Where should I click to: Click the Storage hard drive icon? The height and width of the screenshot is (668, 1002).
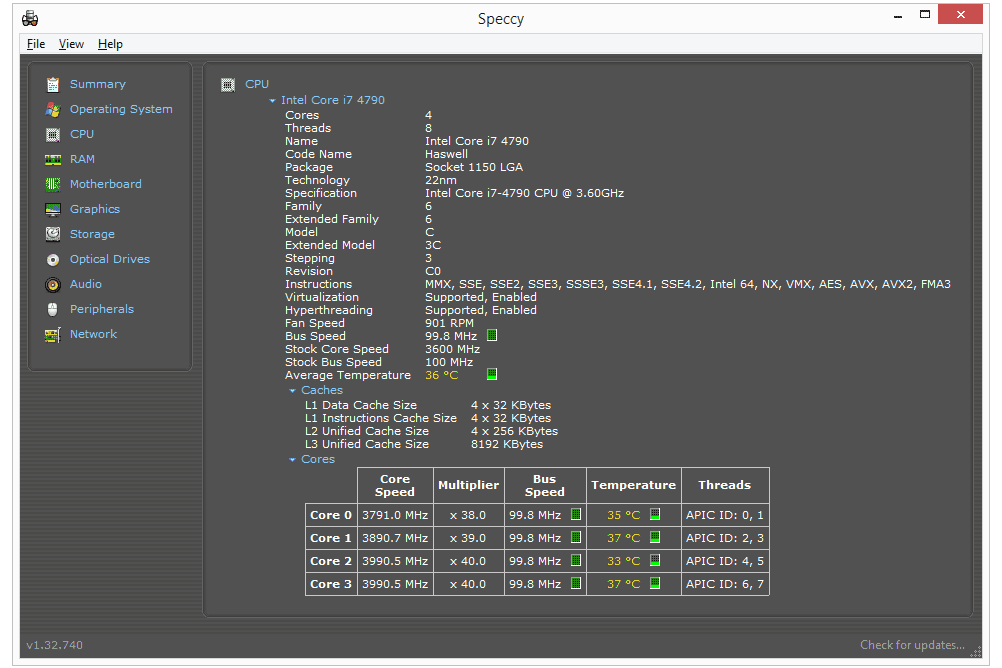tap(53, 235)
